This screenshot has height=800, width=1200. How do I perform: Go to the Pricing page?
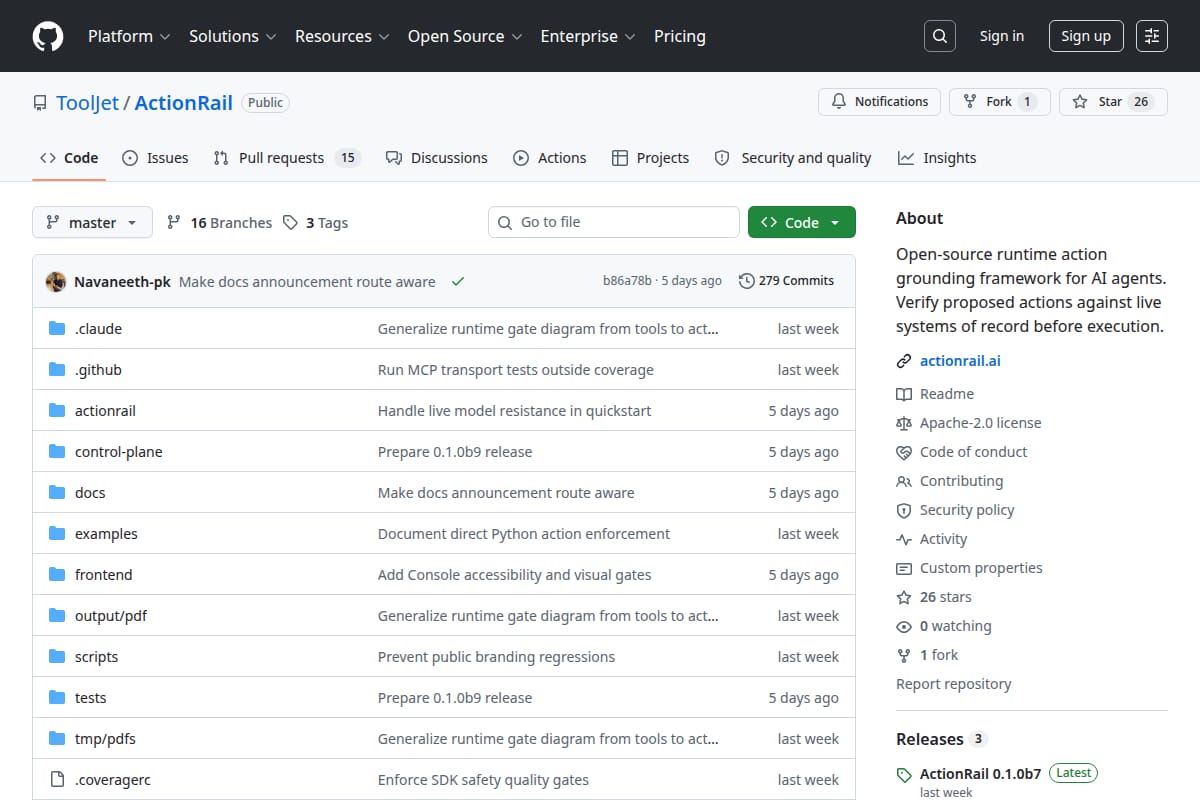pyautogui.click(x=680, y=36)
